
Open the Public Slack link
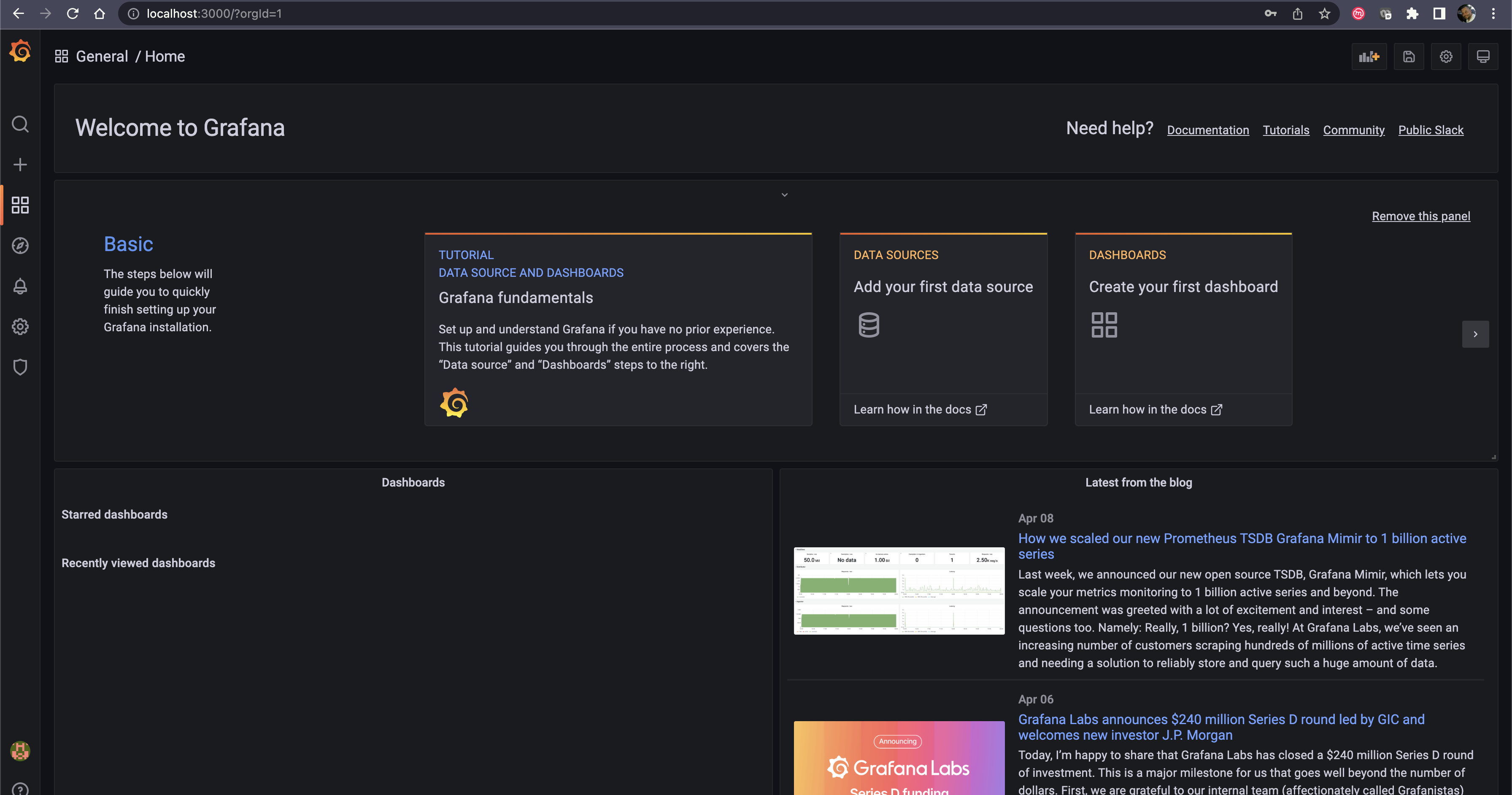click(x=1431, y=130)
